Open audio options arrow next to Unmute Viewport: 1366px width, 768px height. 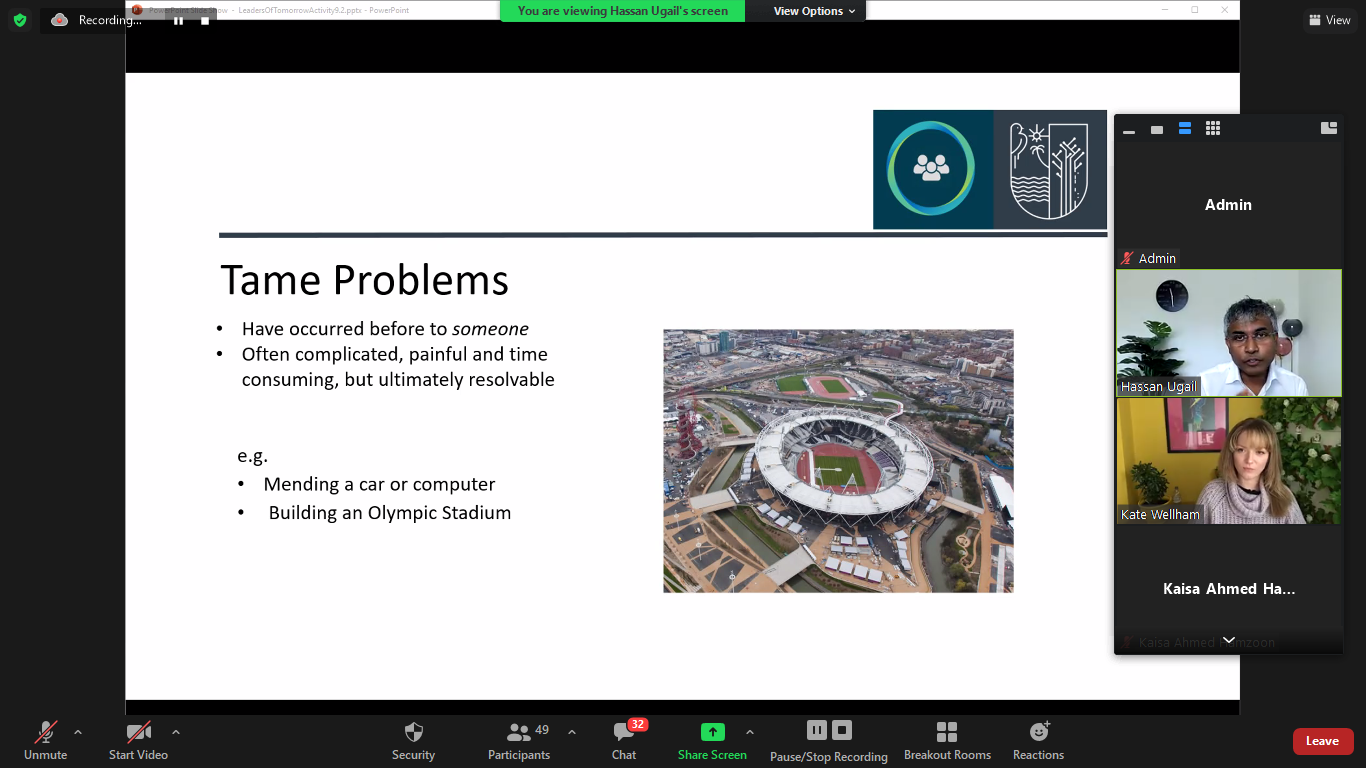click(x=78, y=732)
